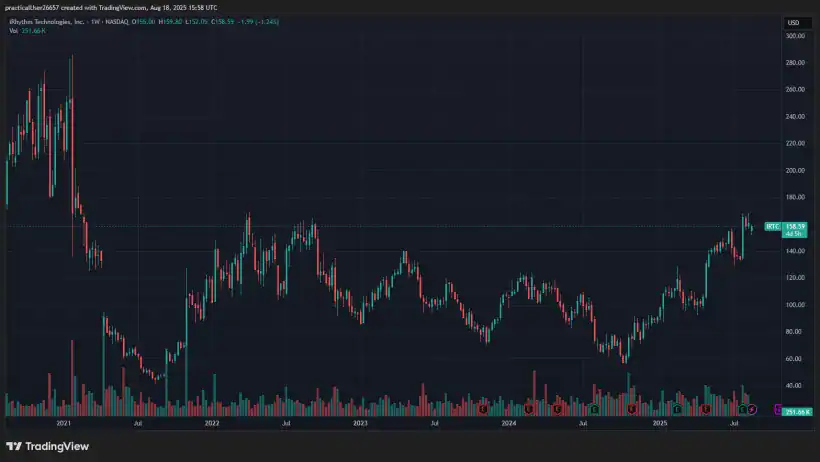Click the 2023 label on time axis

click(x=360, y=424)
